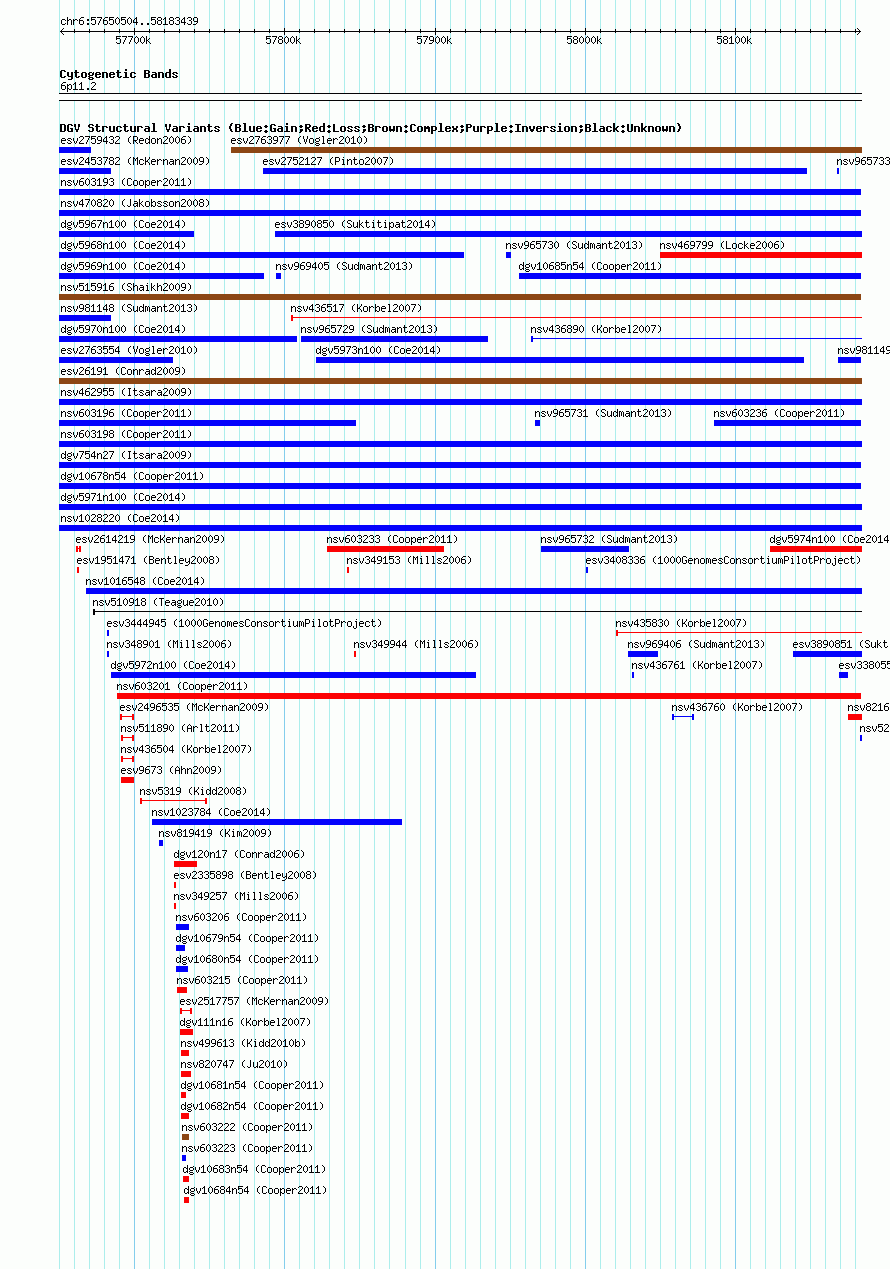Click the nsv348901 (Mills2006) label
This screenshot has width=890, height=1269.
(x=169, y=644)
